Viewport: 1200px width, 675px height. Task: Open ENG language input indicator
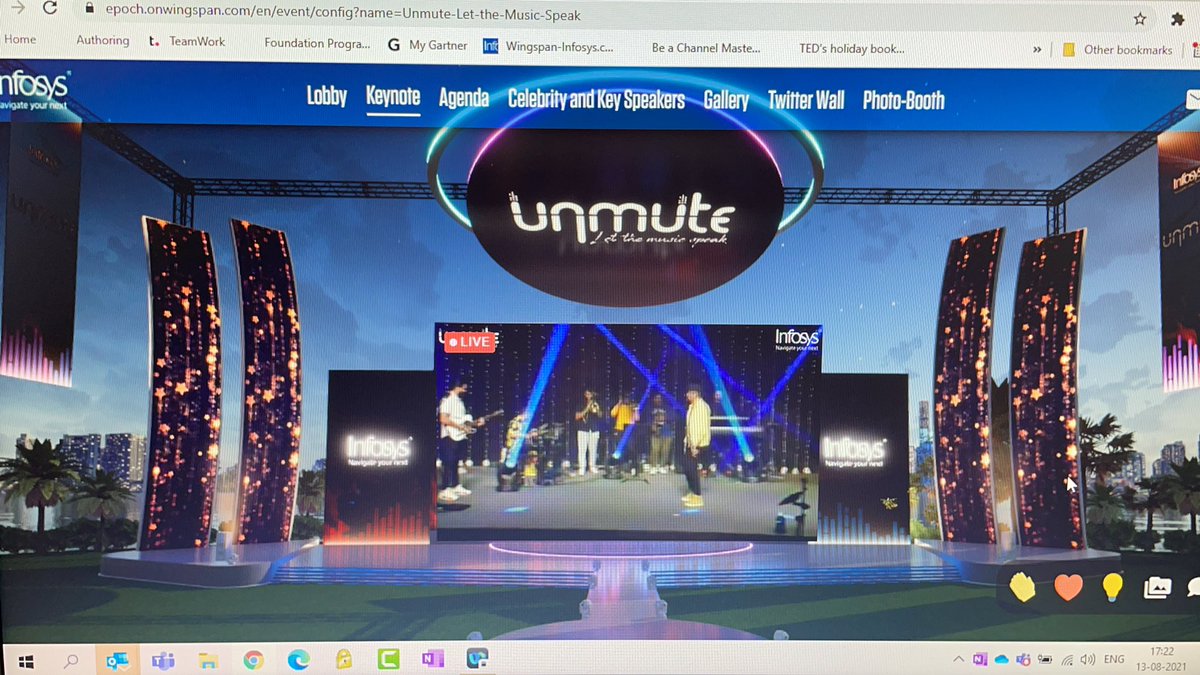[x=1114, y=659]
